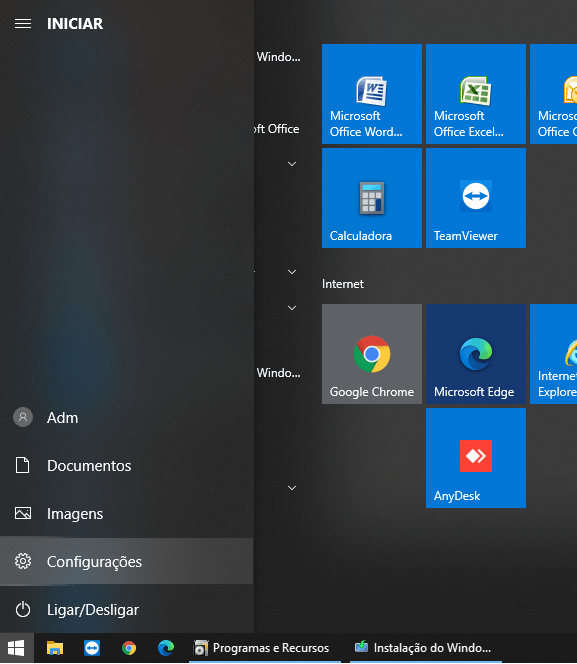Image resolution: width=577 pixels, height=664 pixels.
Task: Open the Adm user account entry
Action: 127,418
